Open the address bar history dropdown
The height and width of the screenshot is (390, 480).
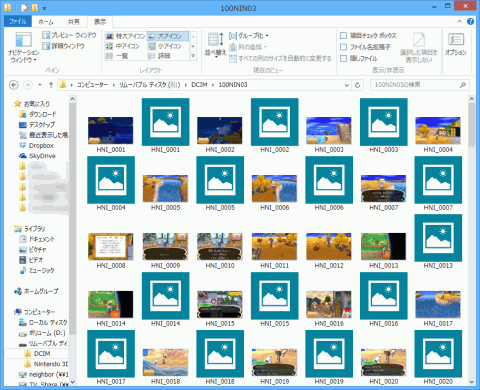click(347, 85)
